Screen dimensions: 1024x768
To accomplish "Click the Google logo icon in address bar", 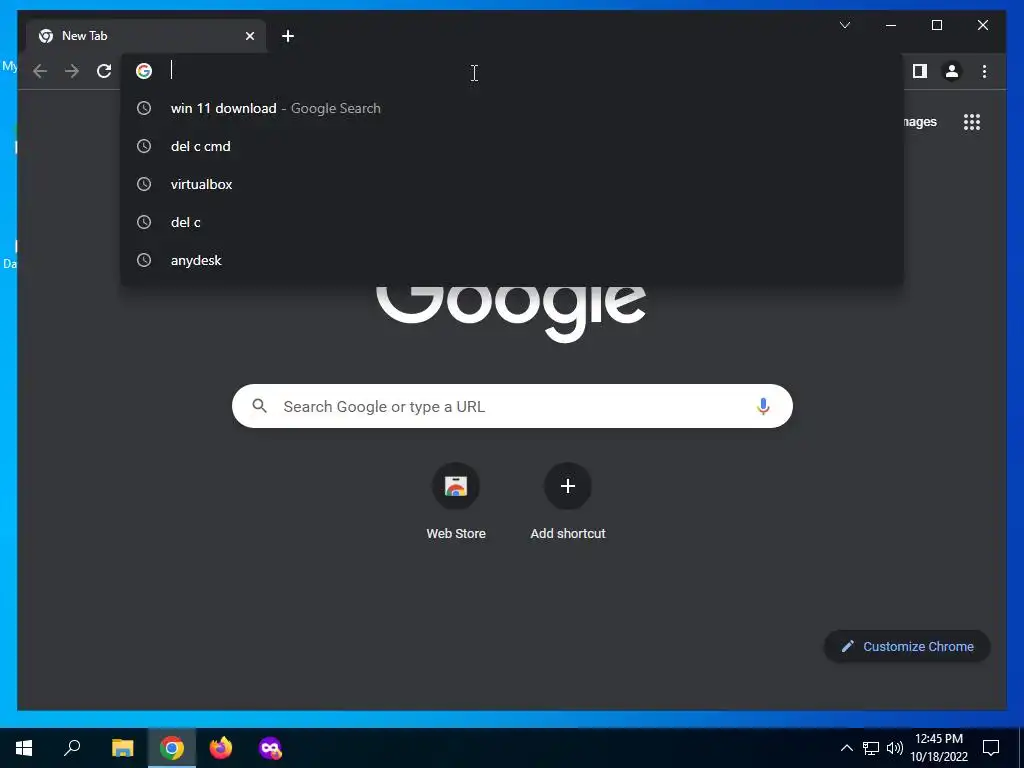I will click(x=144, y=71).
